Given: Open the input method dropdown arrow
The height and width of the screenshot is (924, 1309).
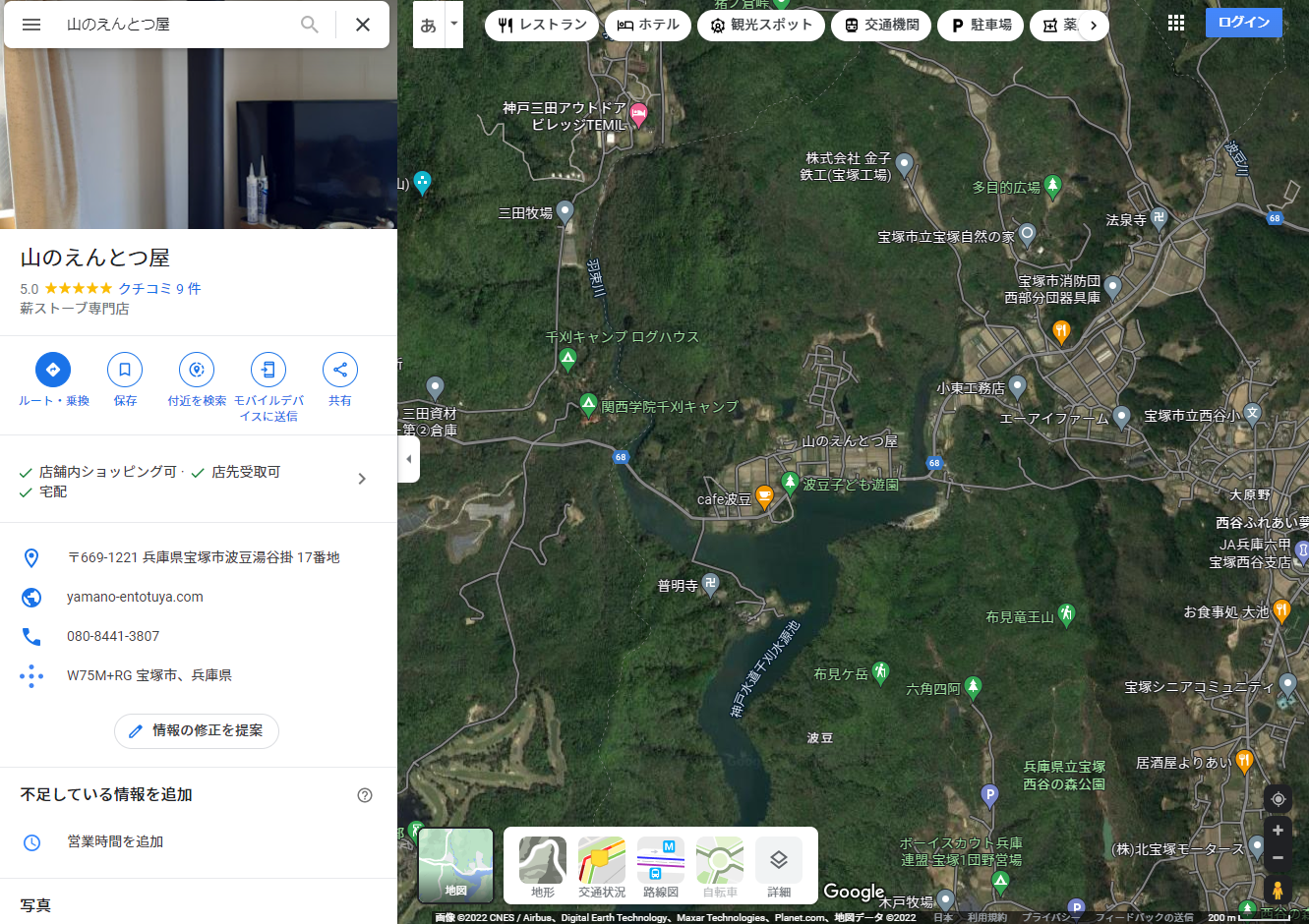Looking at the screenshot, I should pos(453,25).
